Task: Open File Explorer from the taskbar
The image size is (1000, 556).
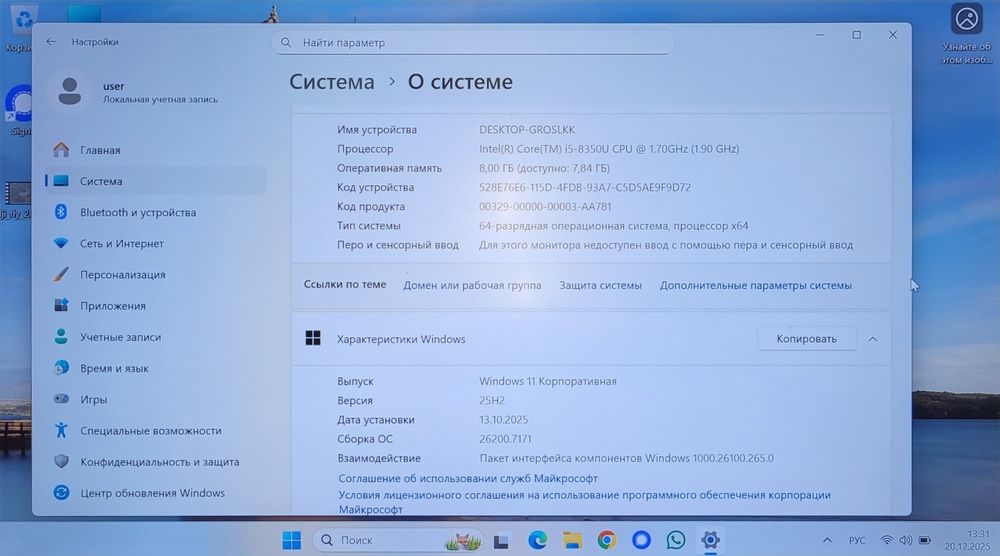Action: point(572,541)
